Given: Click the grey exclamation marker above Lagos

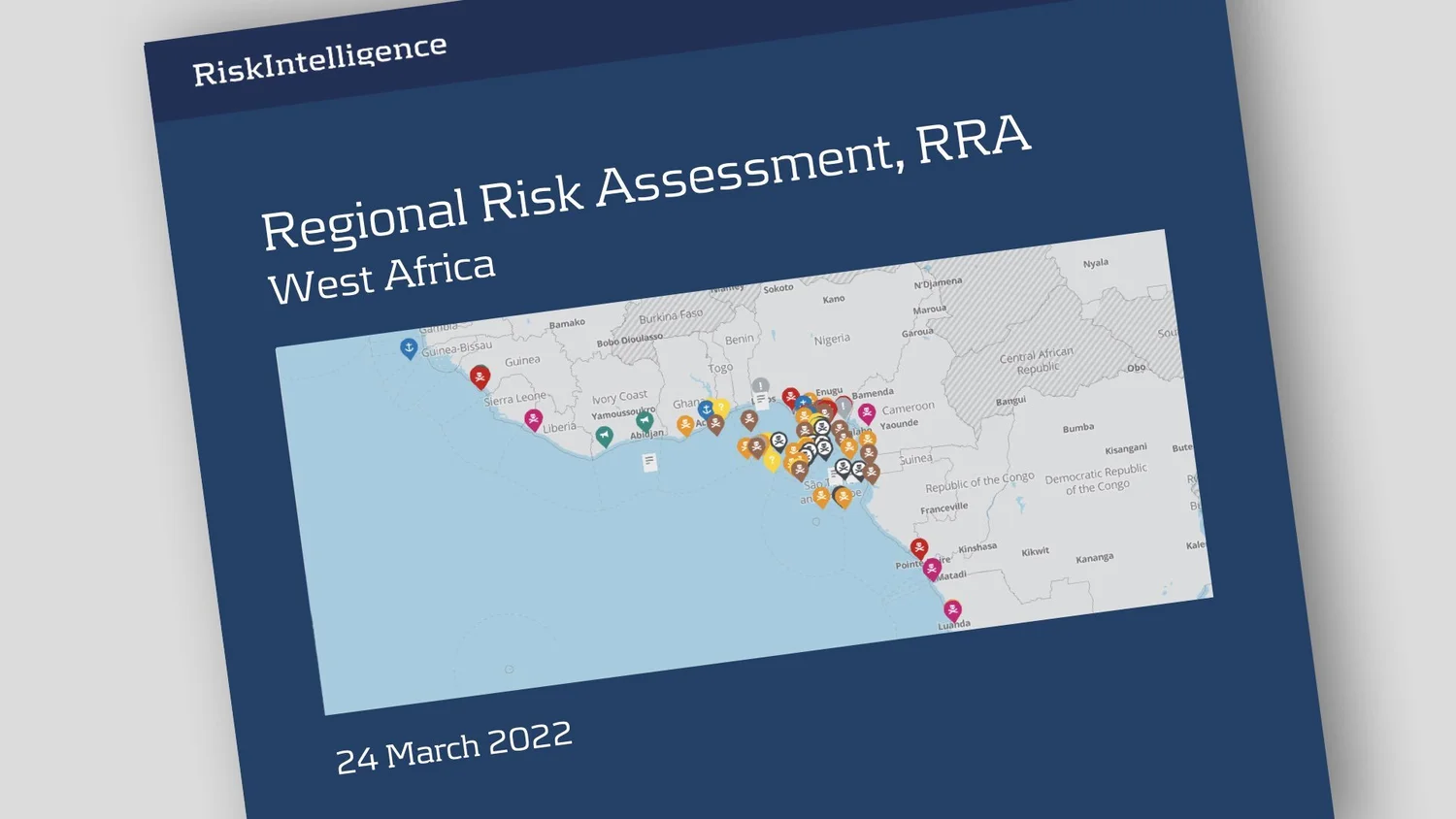Looking at the screenshot, I should [760, 384].
